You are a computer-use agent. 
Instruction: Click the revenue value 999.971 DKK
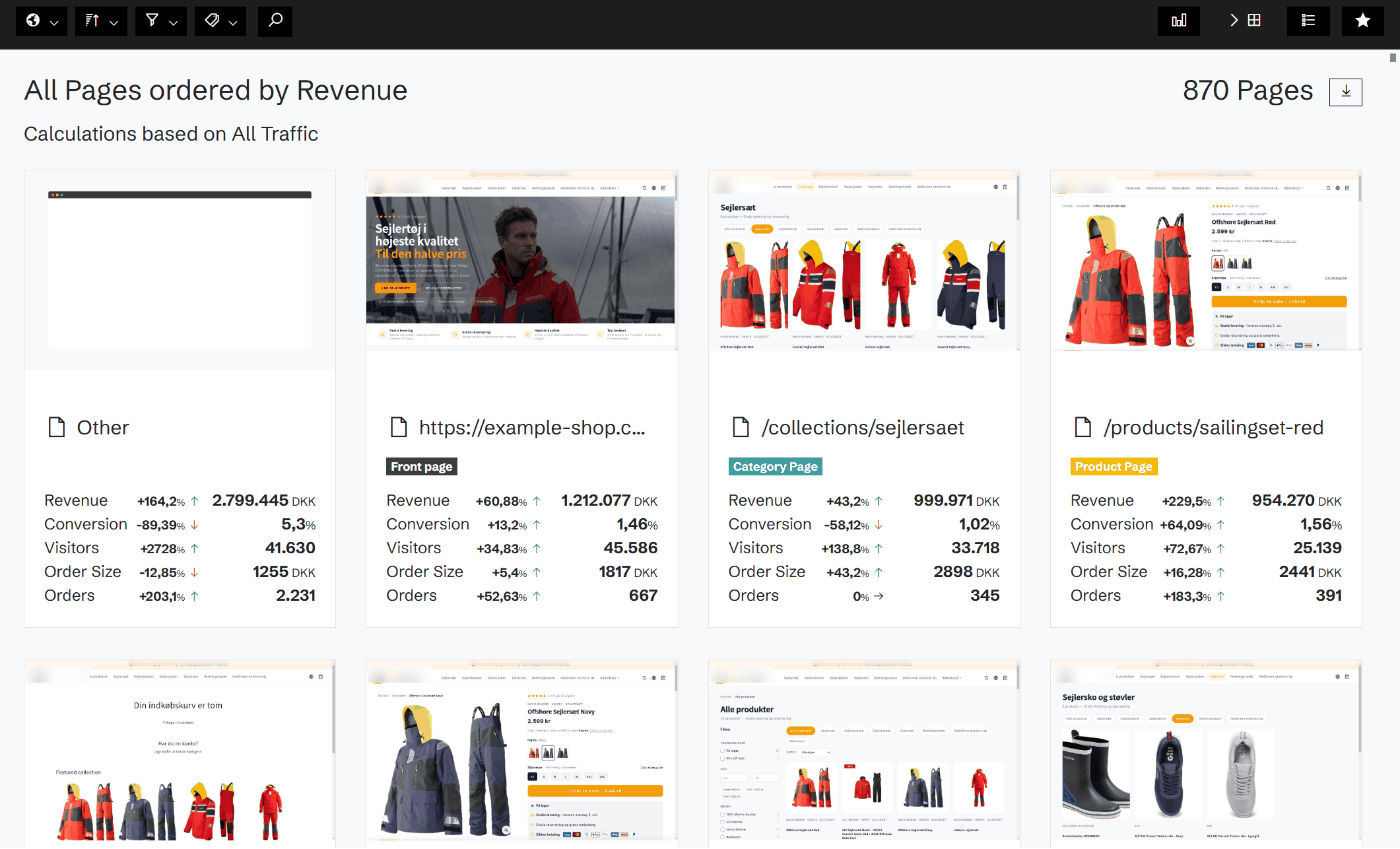[x=956, y=500]
